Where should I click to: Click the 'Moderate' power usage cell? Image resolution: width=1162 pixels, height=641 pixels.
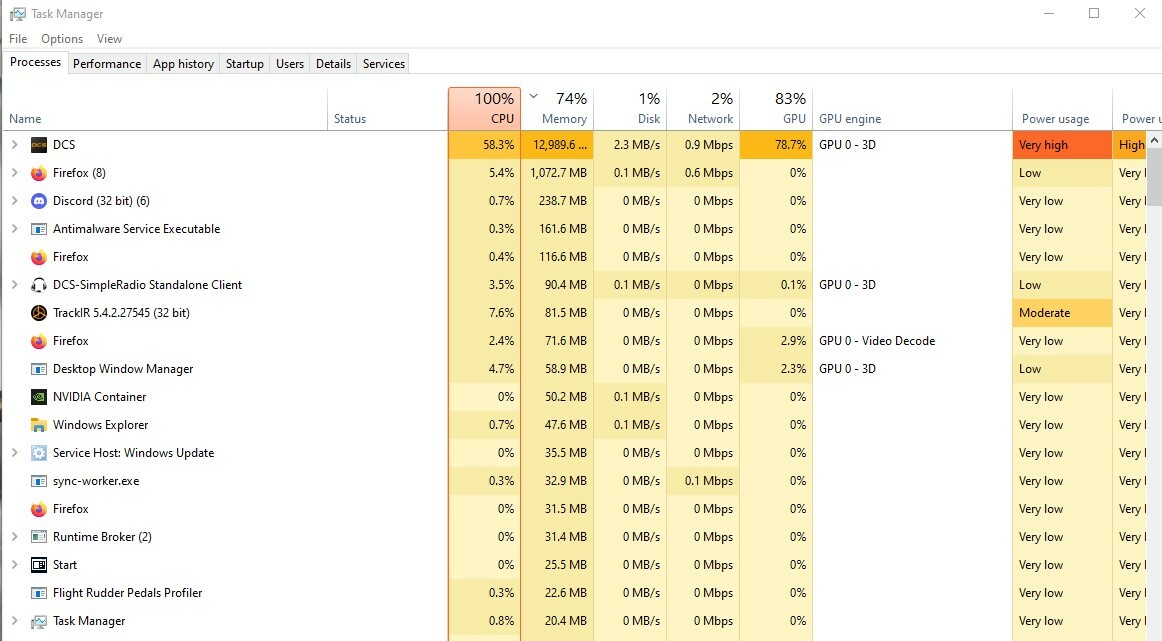click(1062, 313)
